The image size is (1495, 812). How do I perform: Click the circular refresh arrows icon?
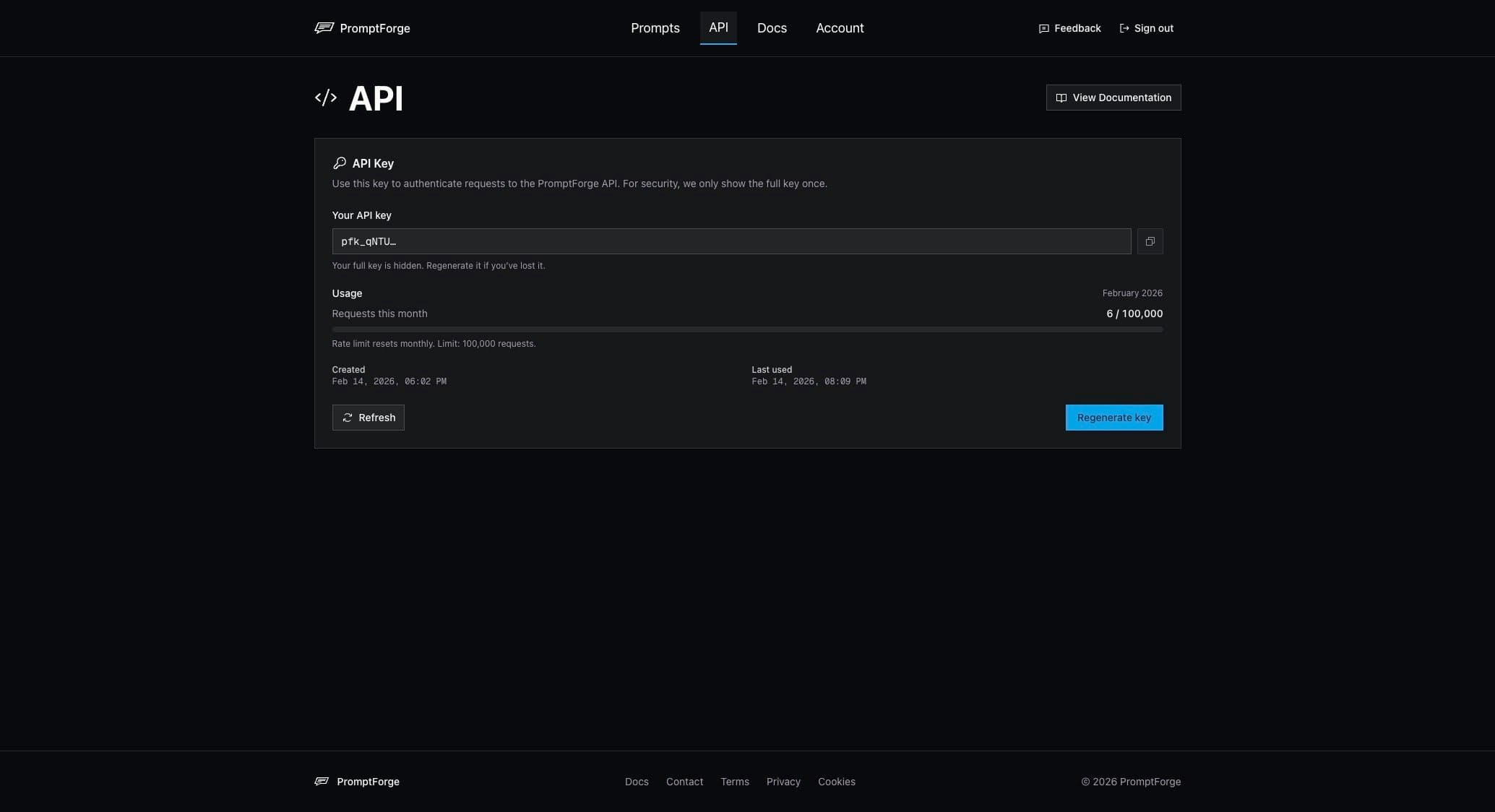coord(348,418)
